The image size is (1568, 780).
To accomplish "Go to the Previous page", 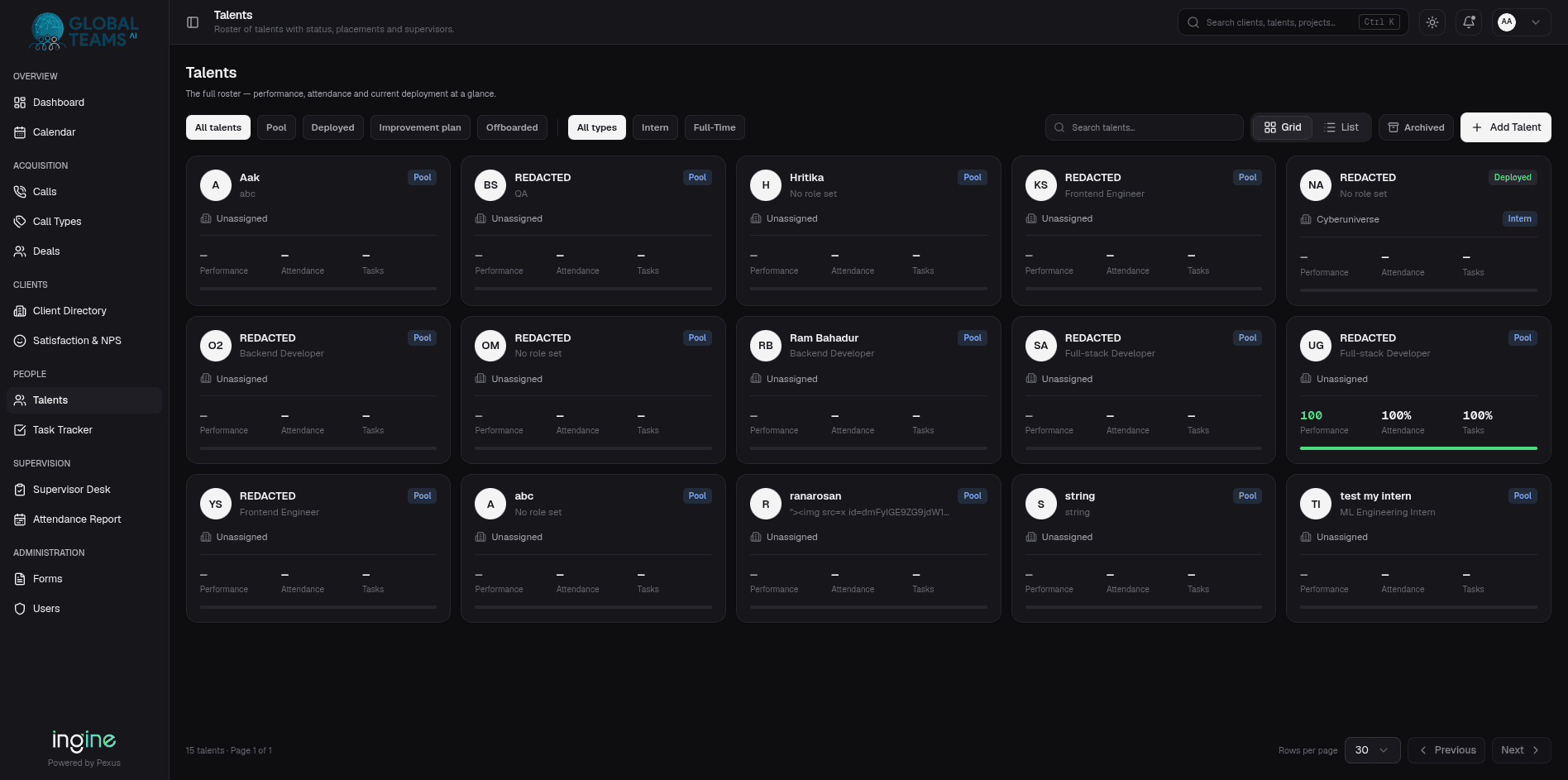I will [x=1446, y=750].
